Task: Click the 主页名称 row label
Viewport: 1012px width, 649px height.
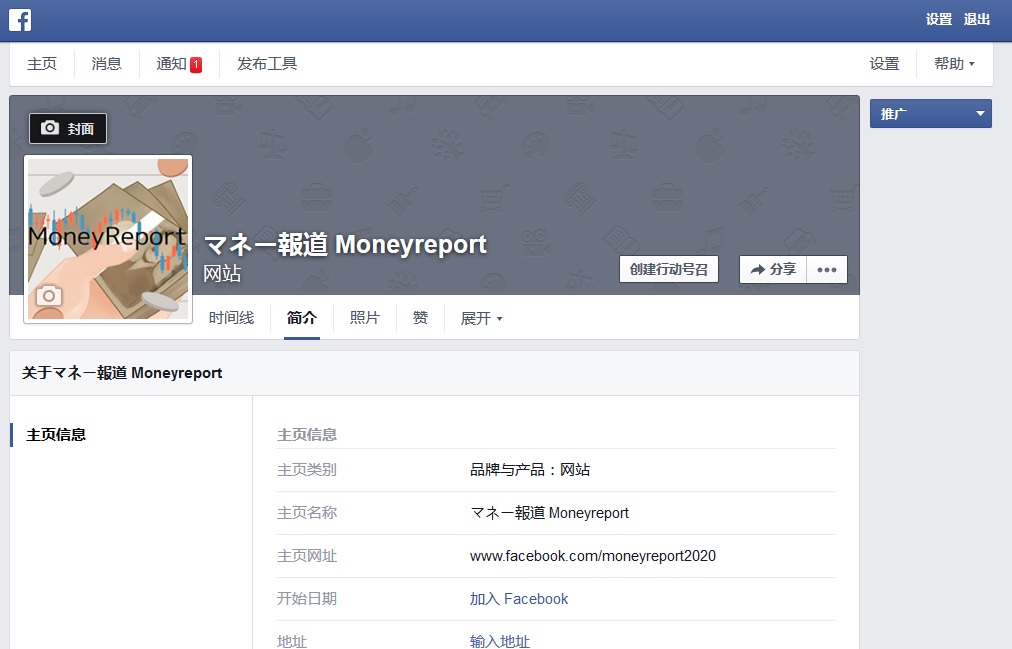Action: pyautogui.click(x=307, y=513)
